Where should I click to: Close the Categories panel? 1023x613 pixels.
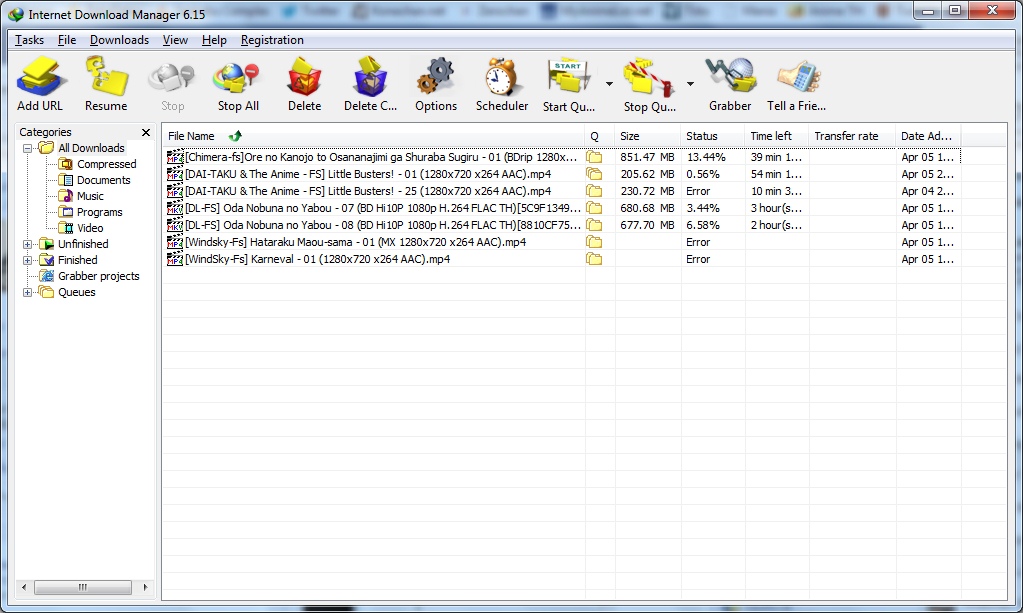(x=146, y=132)
